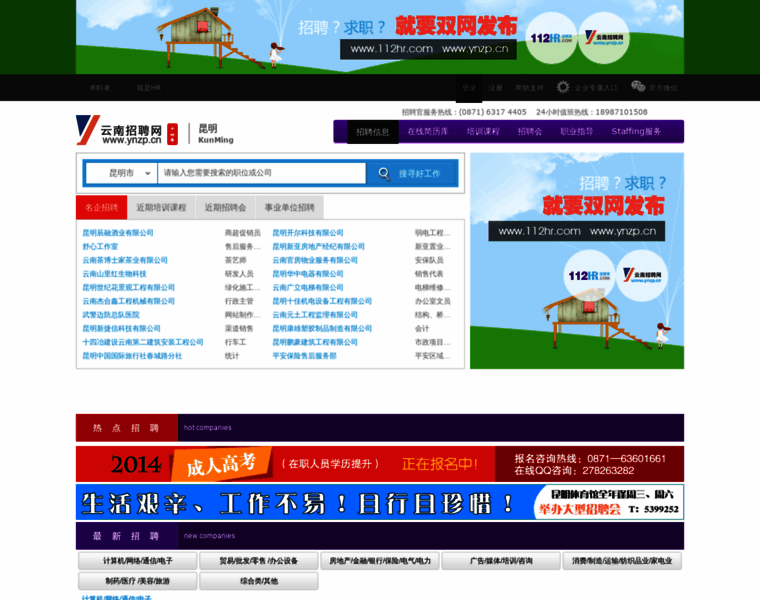Open the 昆明市 city dropdown
Screen dimensions: 760x600
pos(122,173)
